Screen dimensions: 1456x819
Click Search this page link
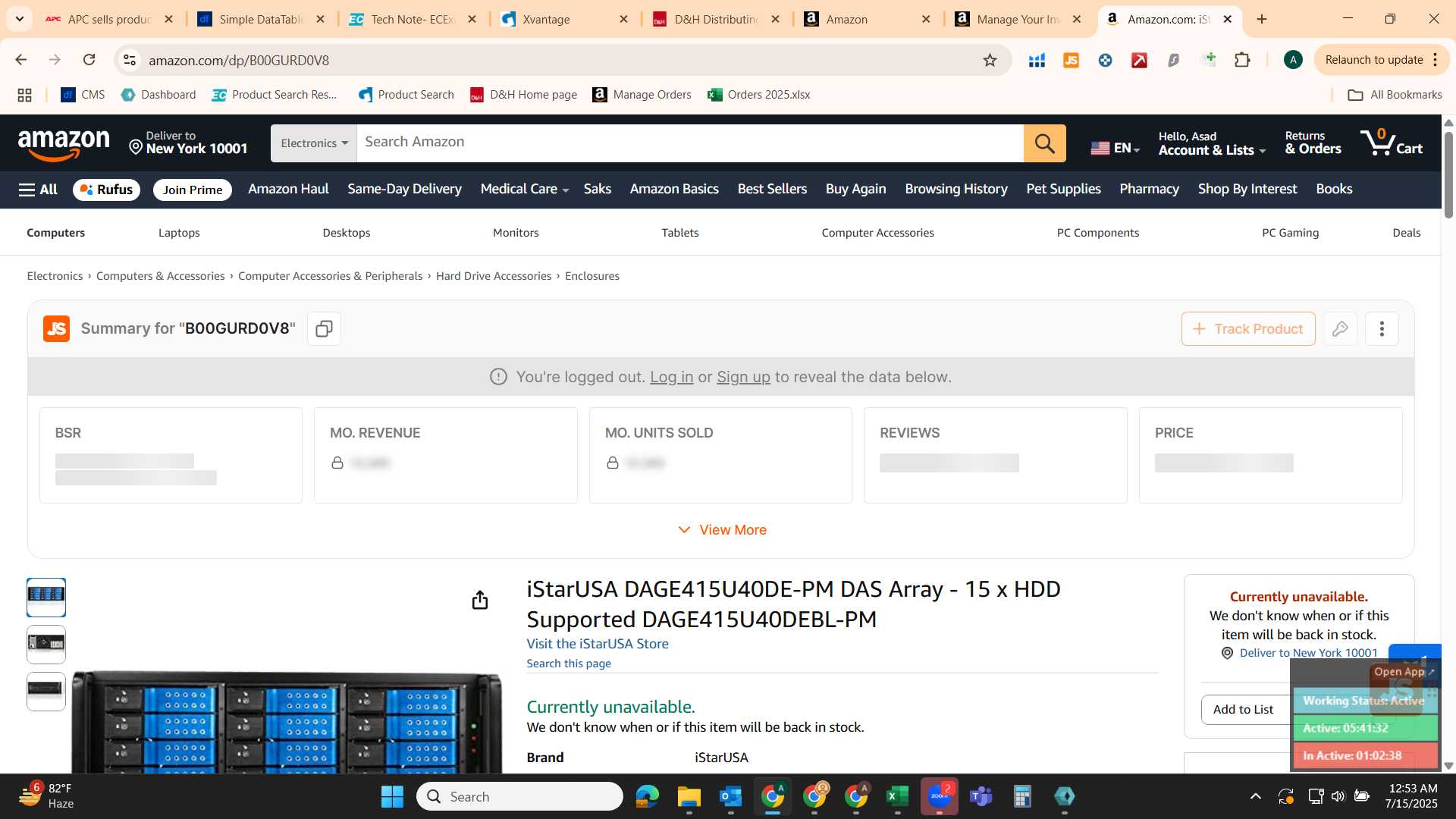click(569, 664)
